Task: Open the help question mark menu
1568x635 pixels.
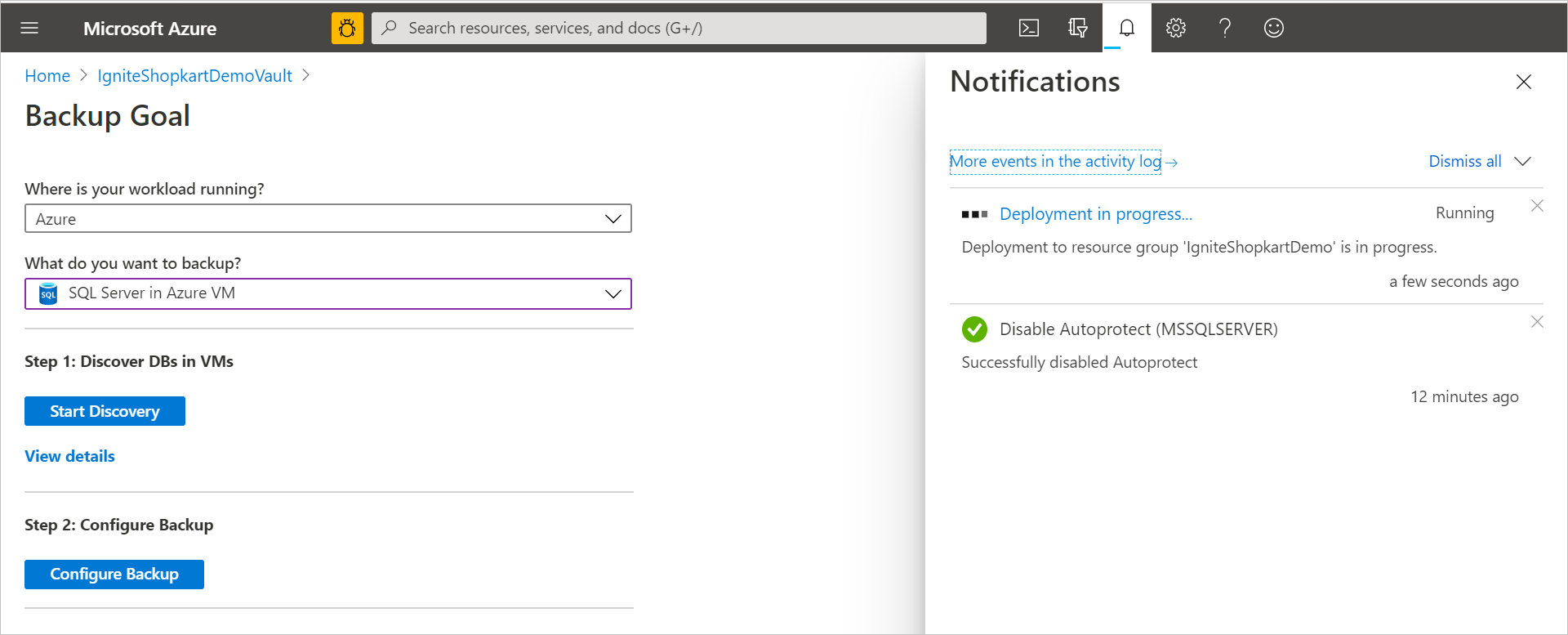Action: (x=1225, y=29)
